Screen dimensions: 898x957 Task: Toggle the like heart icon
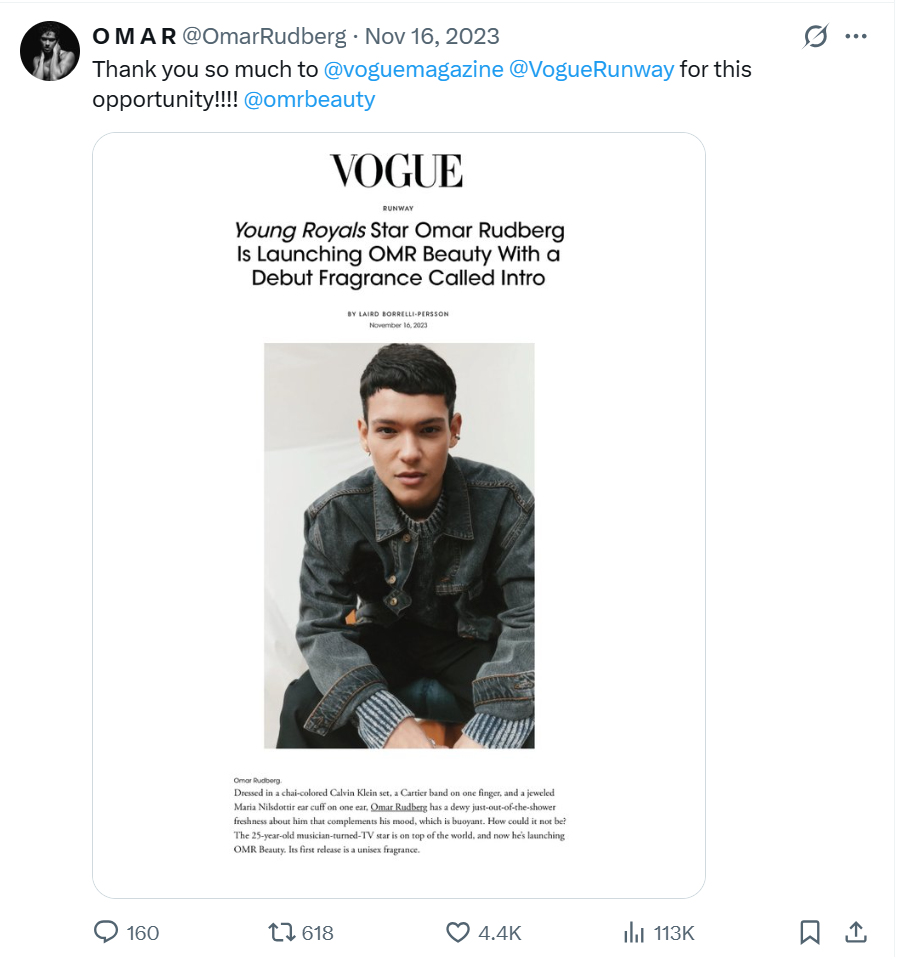pyautogui.click(x=458, y=932)
